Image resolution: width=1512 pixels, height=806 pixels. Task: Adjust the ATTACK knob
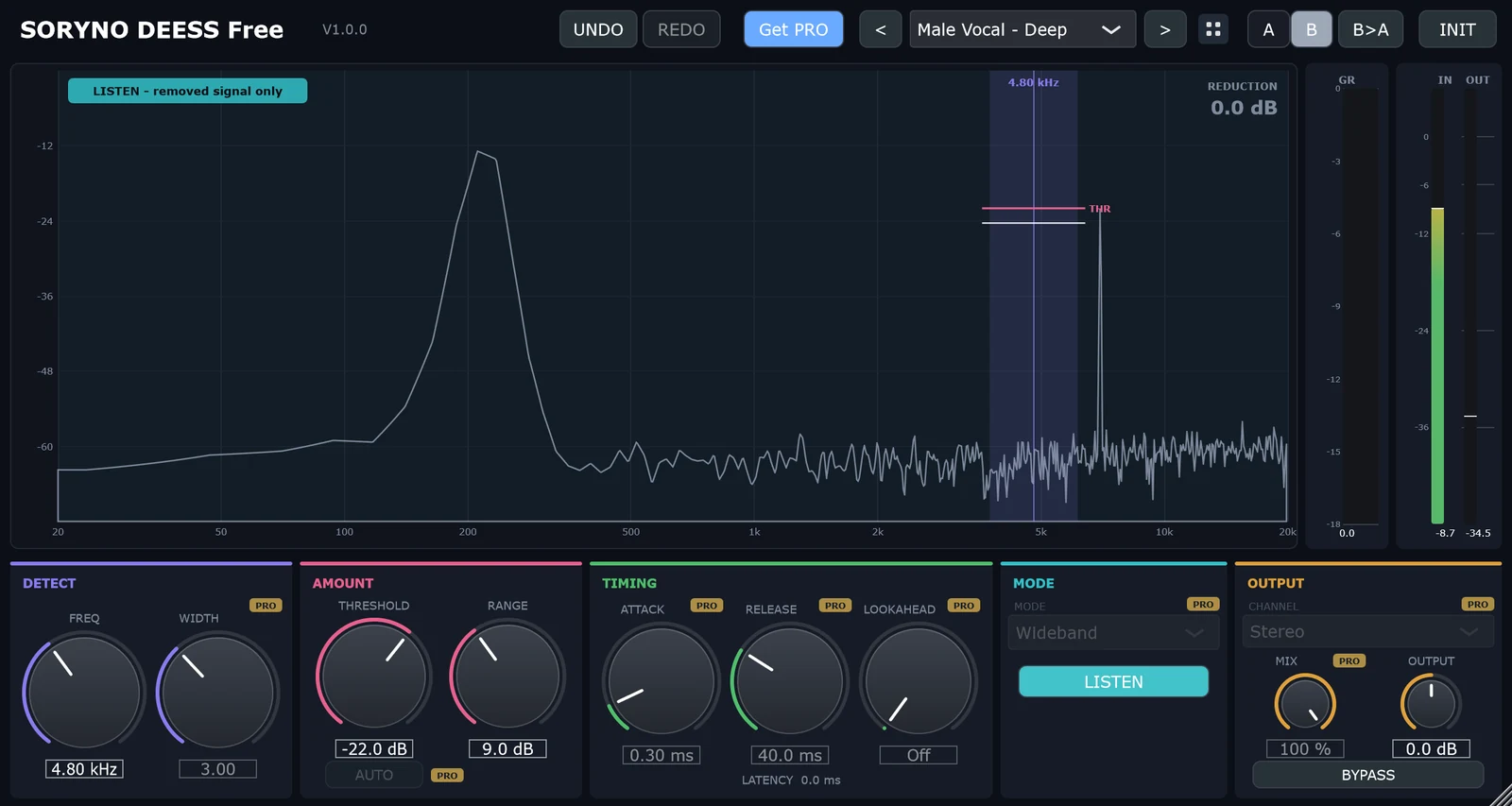661,680
